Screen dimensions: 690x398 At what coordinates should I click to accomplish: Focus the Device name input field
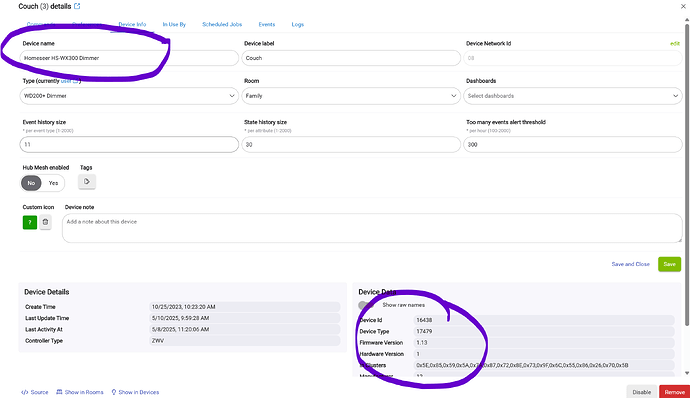tap(129, 58)
